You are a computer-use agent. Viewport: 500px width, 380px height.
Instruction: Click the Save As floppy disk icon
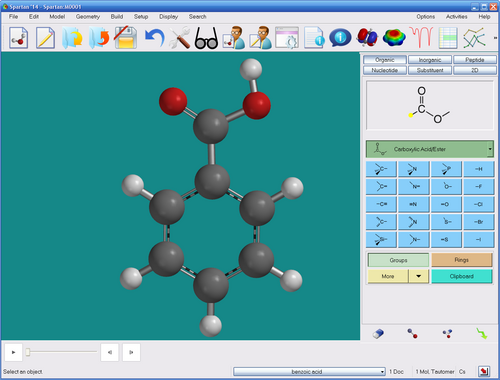coord(126,38)
